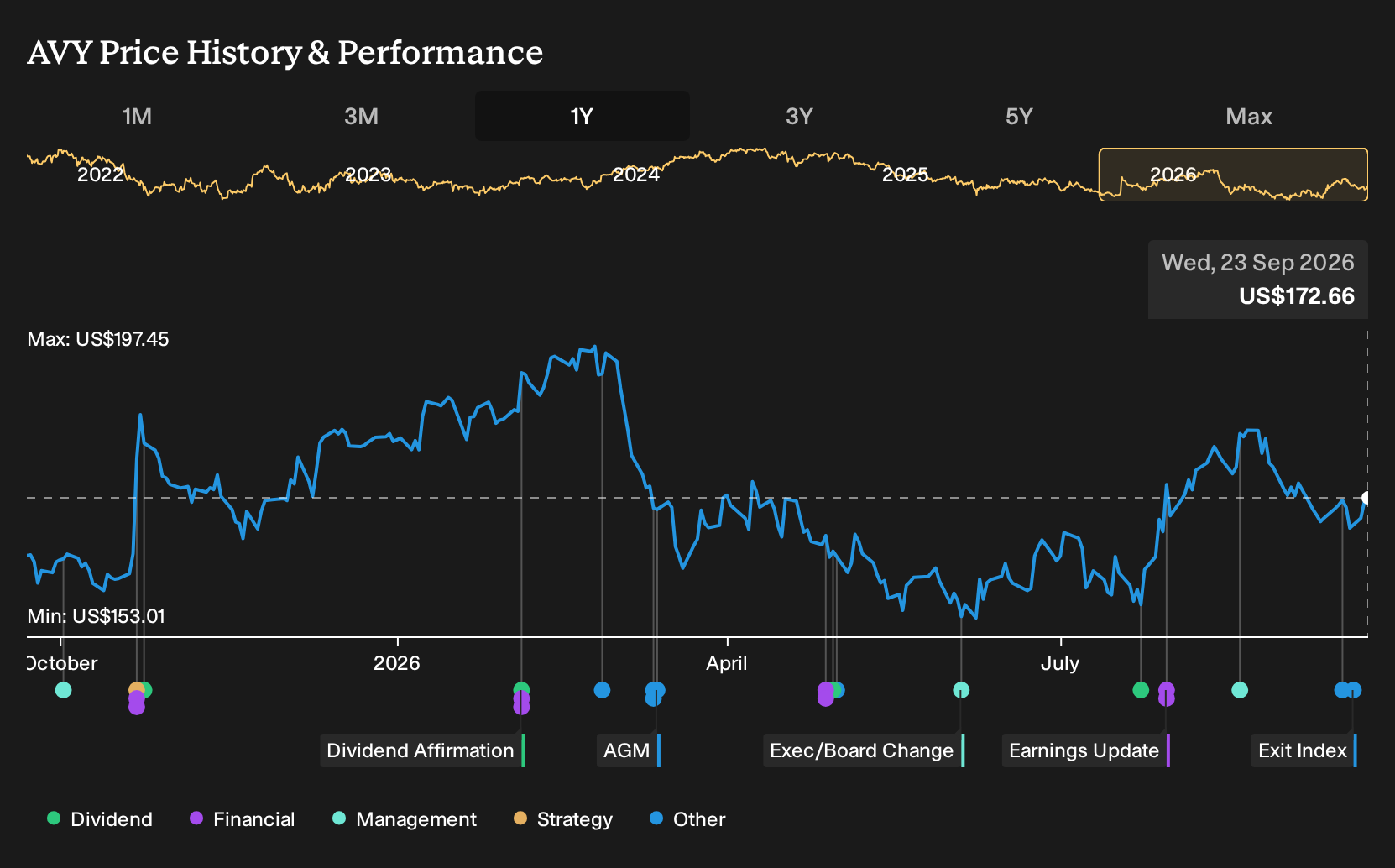Open the Exit Index event label
Screen dimensions: 1395x868
pyautogui.click(x=1304, y=750)
